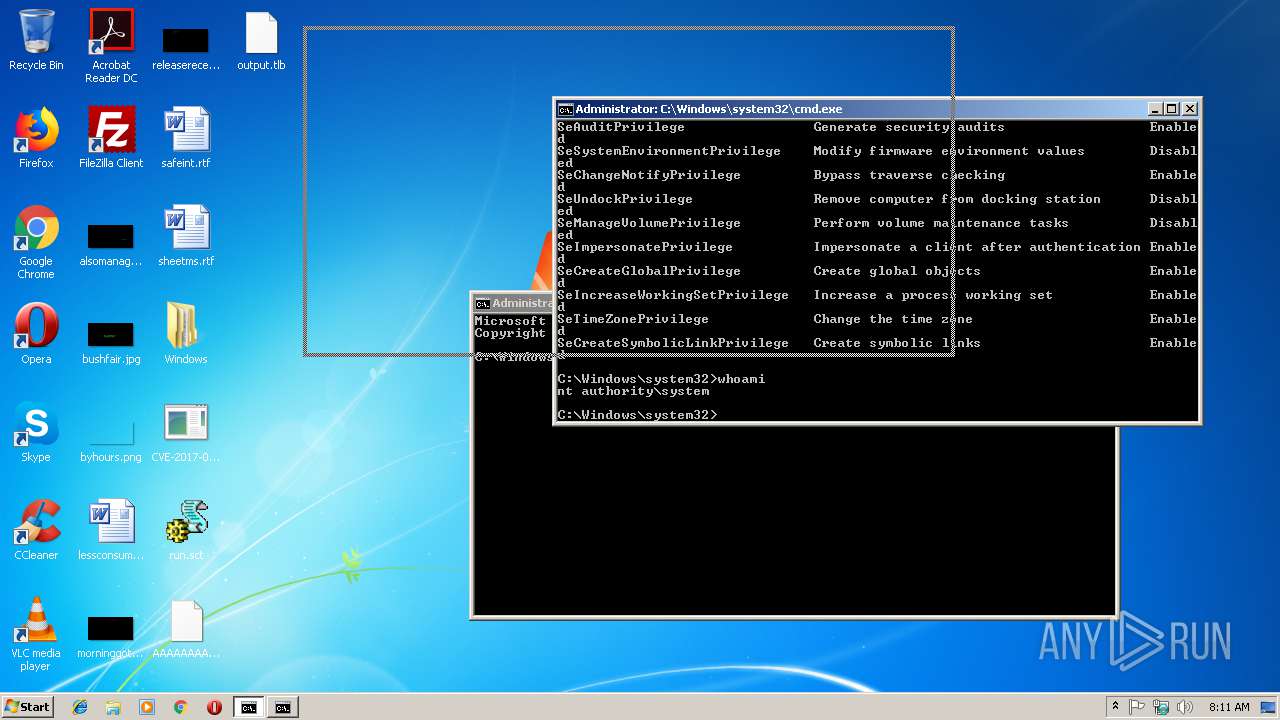Switch to second cmd taskbar button
The height and width of the screenshot is (720, 1280).
pos(283,707)
